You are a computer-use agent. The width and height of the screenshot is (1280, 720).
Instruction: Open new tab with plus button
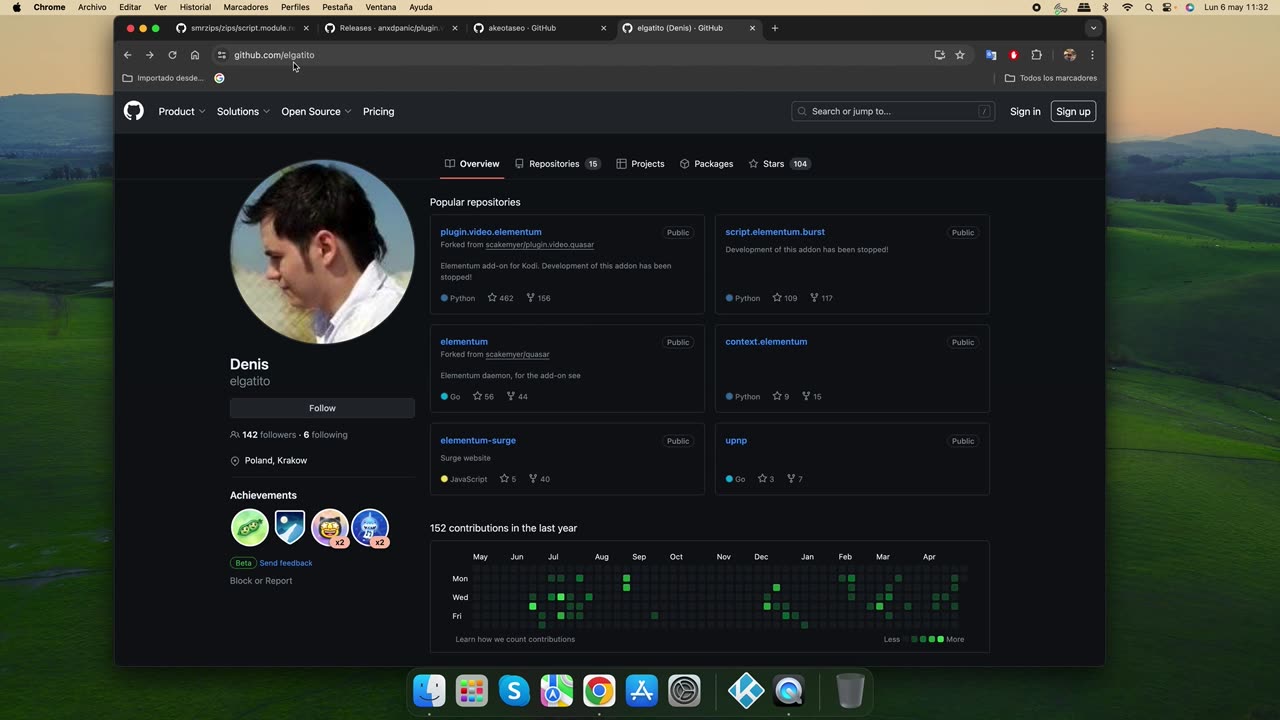coord(775,28)
